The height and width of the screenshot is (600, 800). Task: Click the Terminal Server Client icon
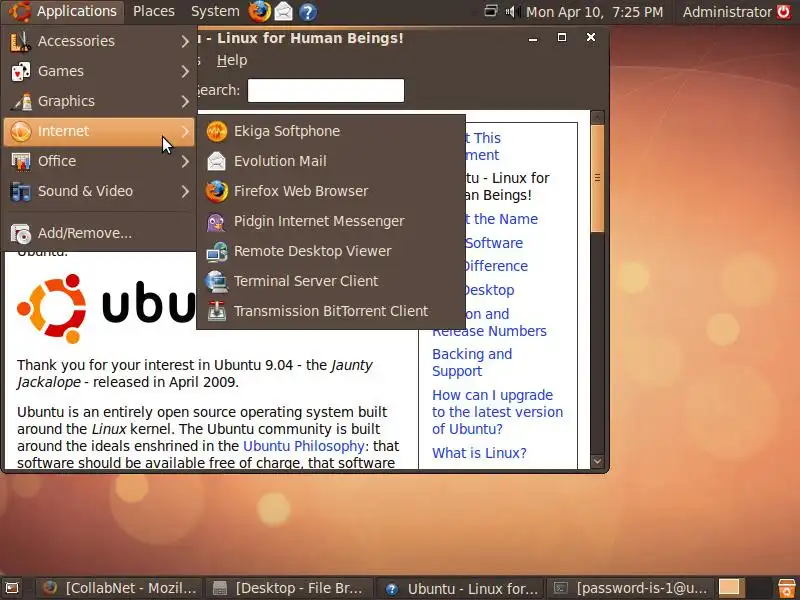tap(217, 282)
